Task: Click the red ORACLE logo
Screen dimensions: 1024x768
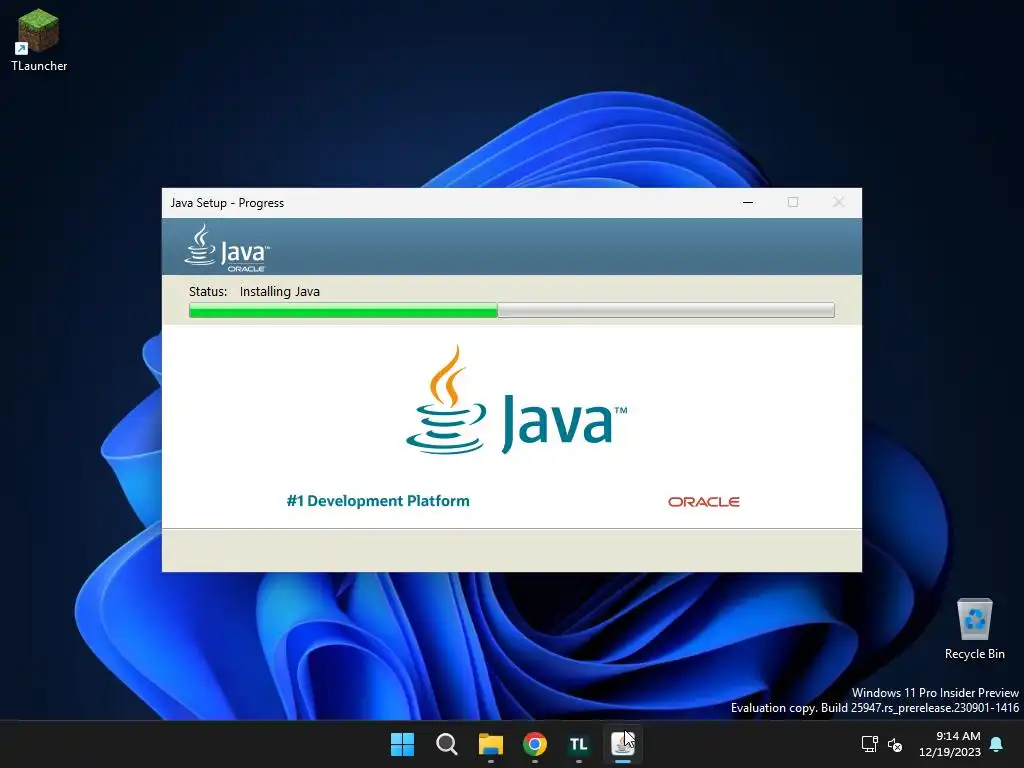Action: (703, 502)
